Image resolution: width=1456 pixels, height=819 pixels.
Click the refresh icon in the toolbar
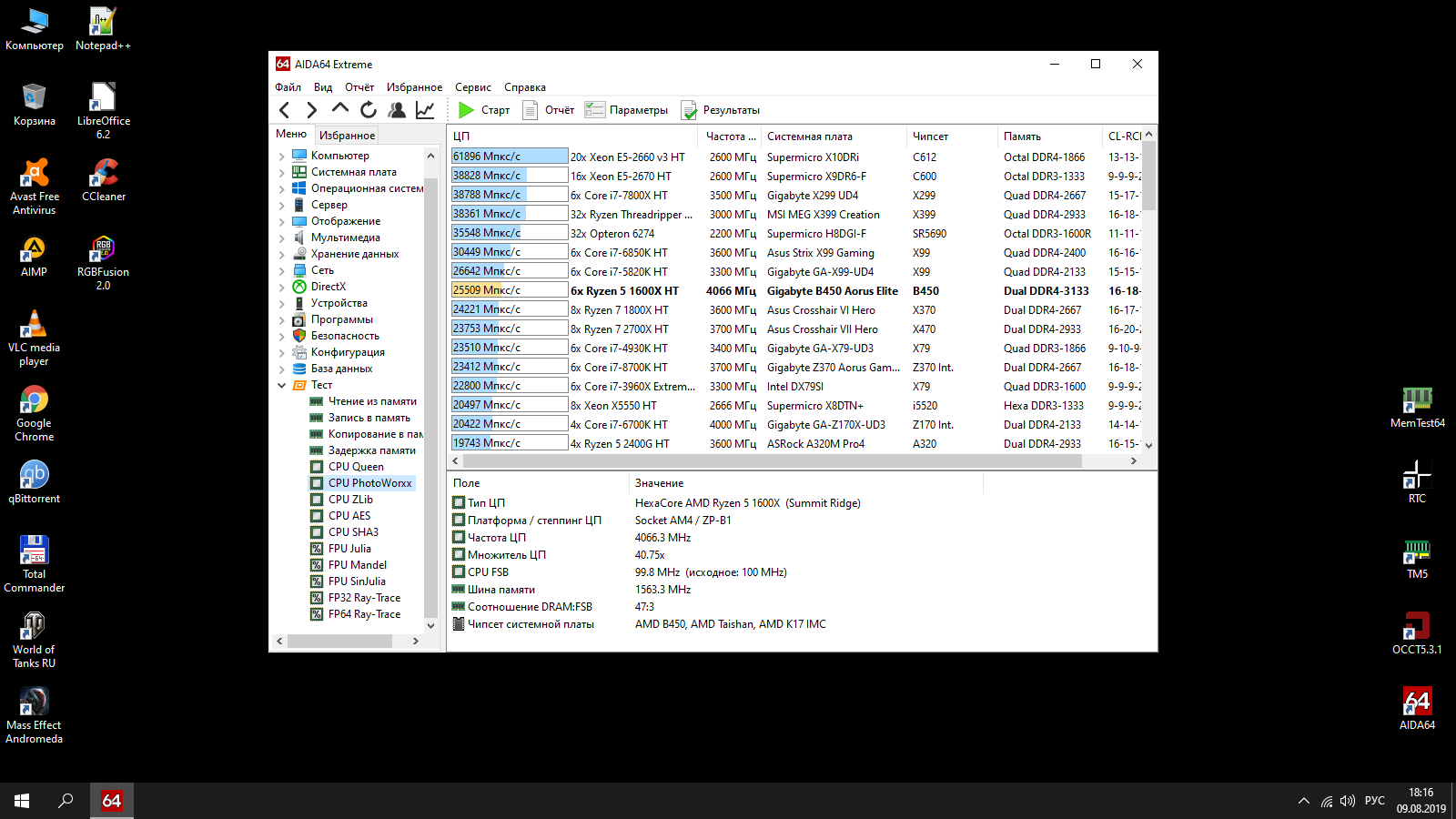(369, 110)
